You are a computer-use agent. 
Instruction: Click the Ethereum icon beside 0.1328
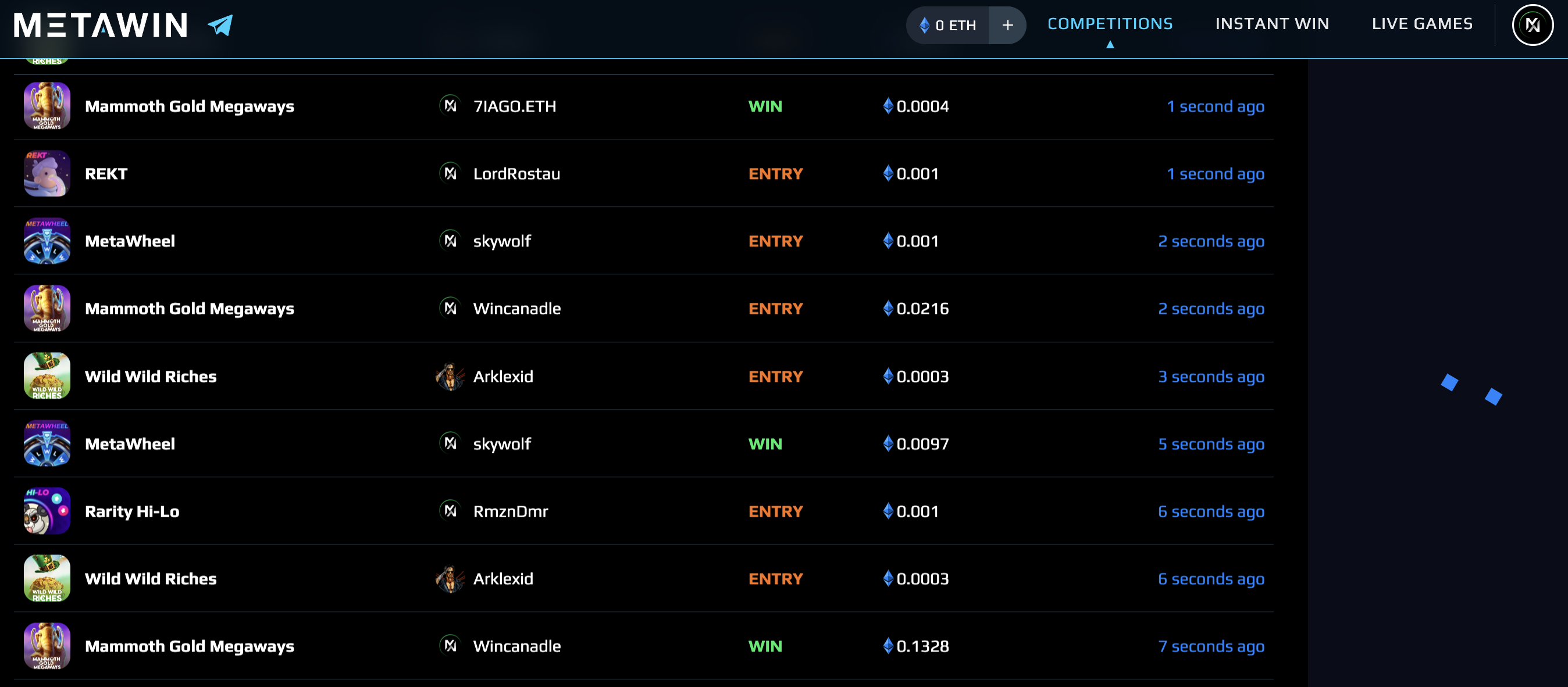(x=888, y=646)
